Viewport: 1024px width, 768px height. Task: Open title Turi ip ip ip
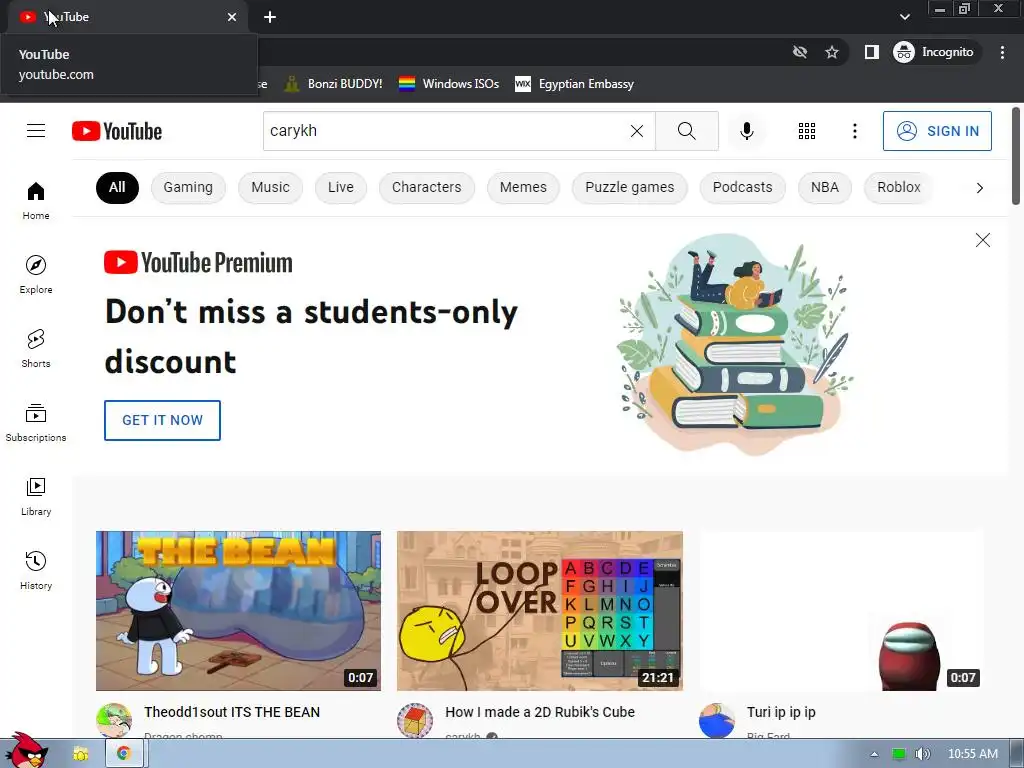click(x=781, y=712)
